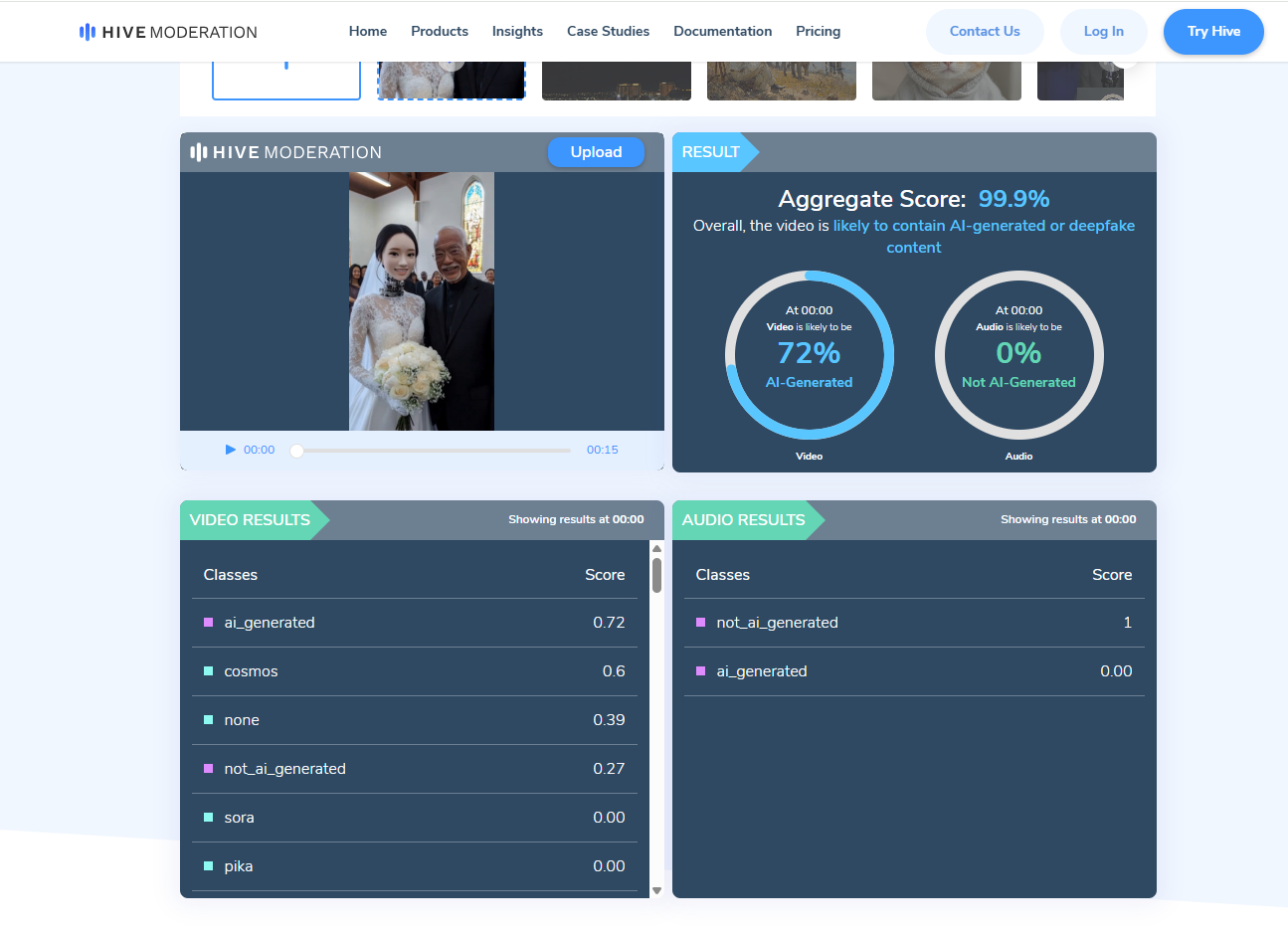Image resolution: width=1288 pixels, height=936 pixels.
Task: Open the Products menu
Action: point(439,32)
